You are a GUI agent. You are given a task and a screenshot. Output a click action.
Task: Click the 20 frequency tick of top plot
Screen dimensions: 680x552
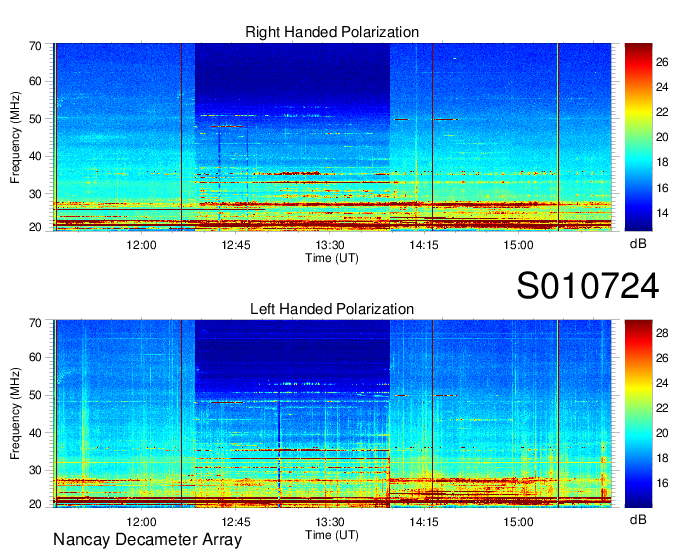[x=35, y=227]
